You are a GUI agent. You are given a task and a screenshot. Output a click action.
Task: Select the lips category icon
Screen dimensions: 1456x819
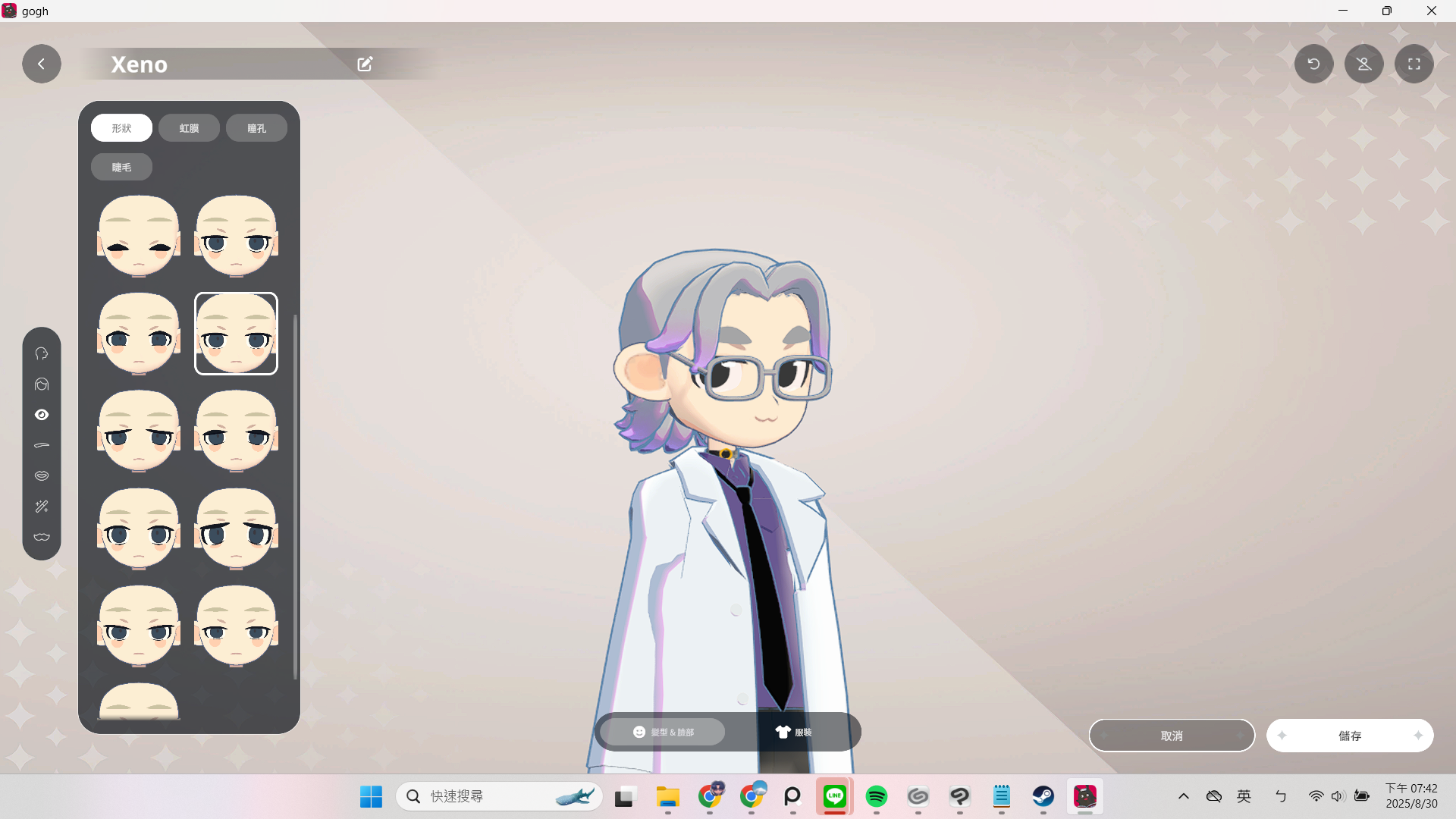[x=42, y=475]
